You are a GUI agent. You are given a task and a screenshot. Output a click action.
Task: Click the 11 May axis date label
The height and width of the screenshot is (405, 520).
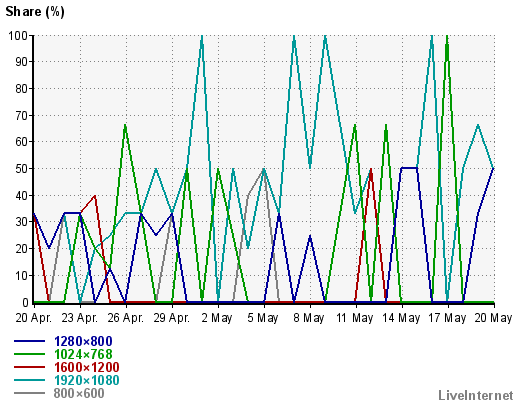point(355,318)
